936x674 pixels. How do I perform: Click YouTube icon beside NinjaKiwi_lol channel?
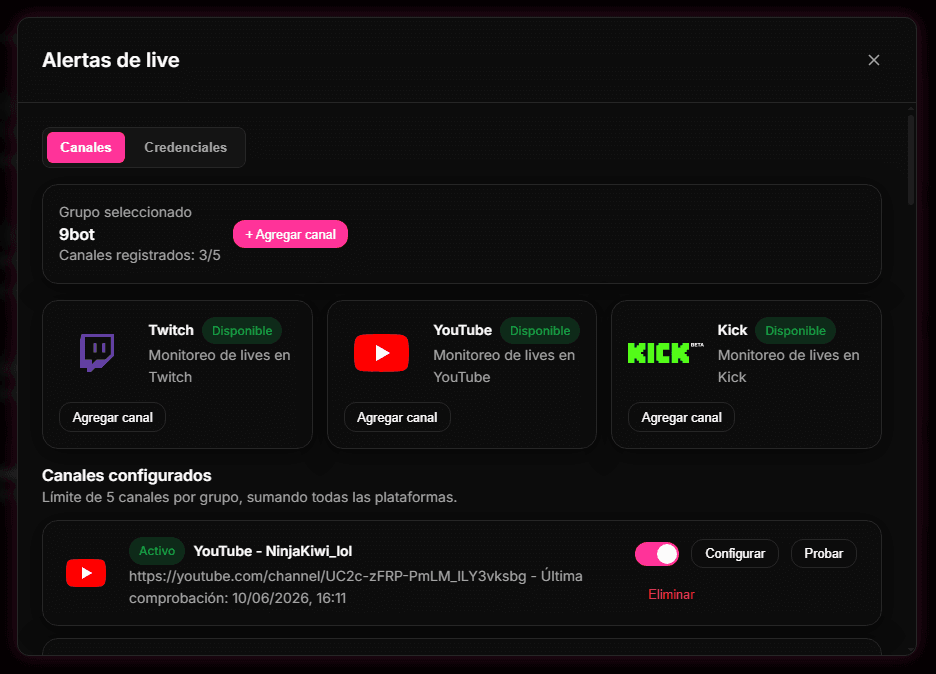point(86,573)
